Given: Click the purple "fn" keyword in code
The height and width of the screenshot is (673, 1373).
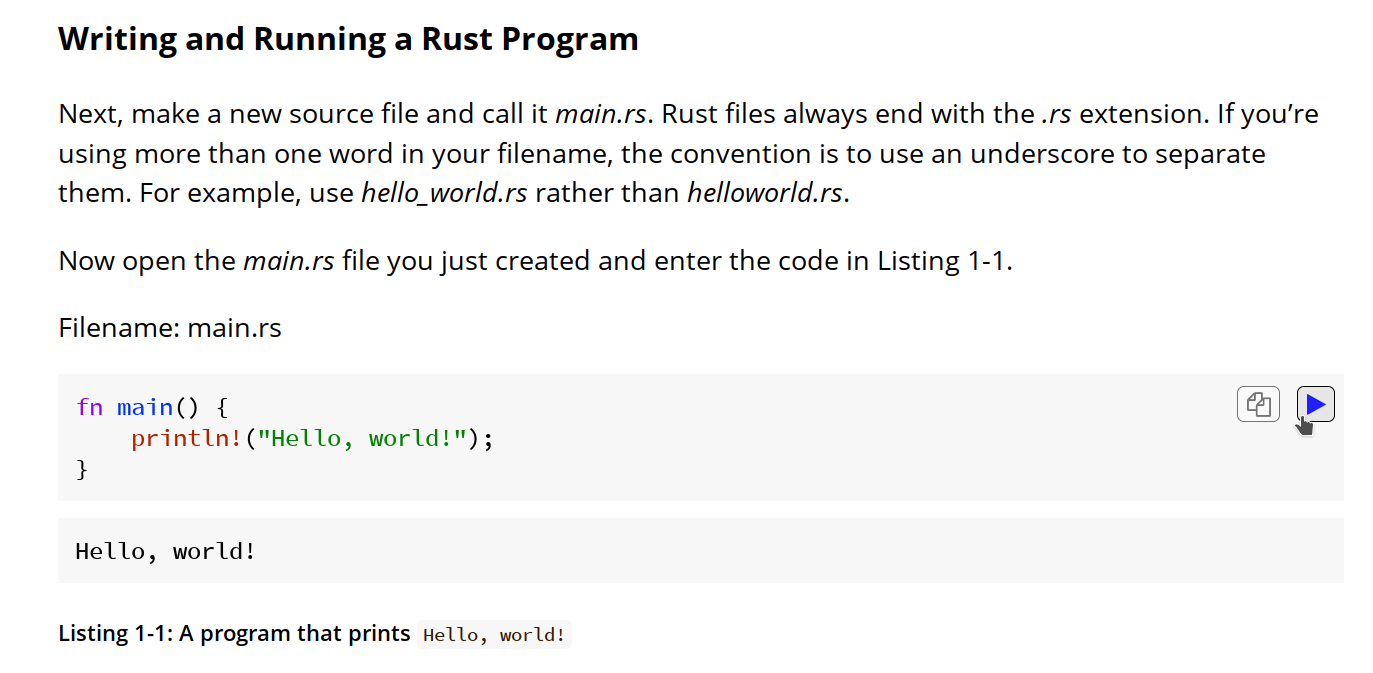Looking at the screenshot, I should point(89,407).
